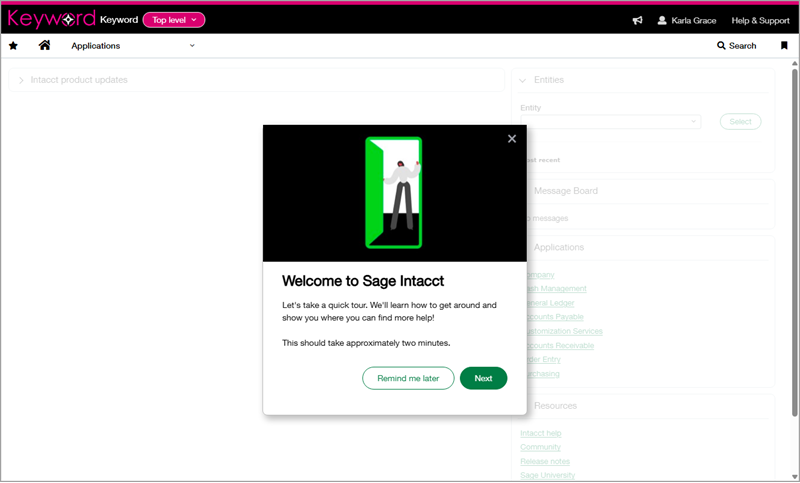Open the Order Entry link
The image size is (800, 483).
click(x=542, y=359)
